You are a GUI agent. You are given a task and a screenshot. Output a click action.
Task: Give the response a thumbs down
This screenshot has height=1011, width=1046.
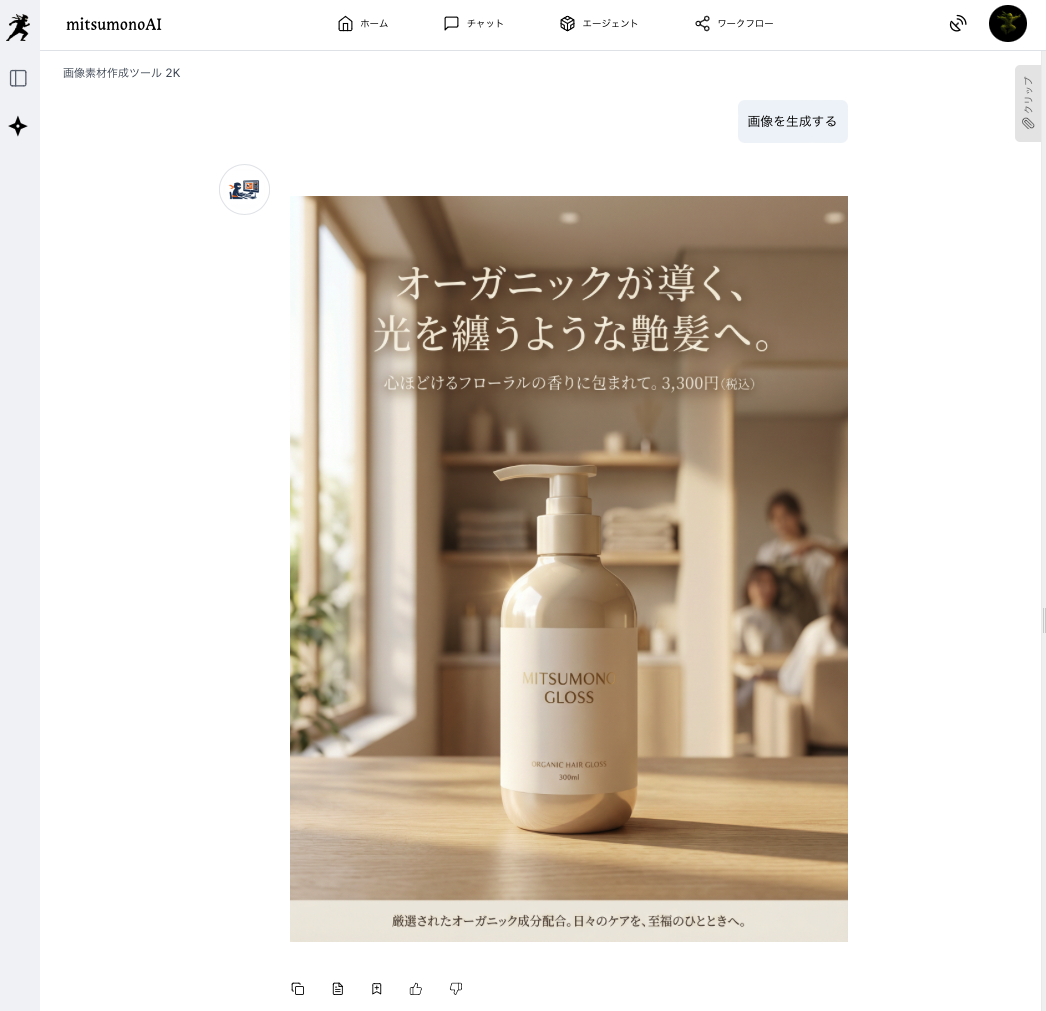pos(456,989)
